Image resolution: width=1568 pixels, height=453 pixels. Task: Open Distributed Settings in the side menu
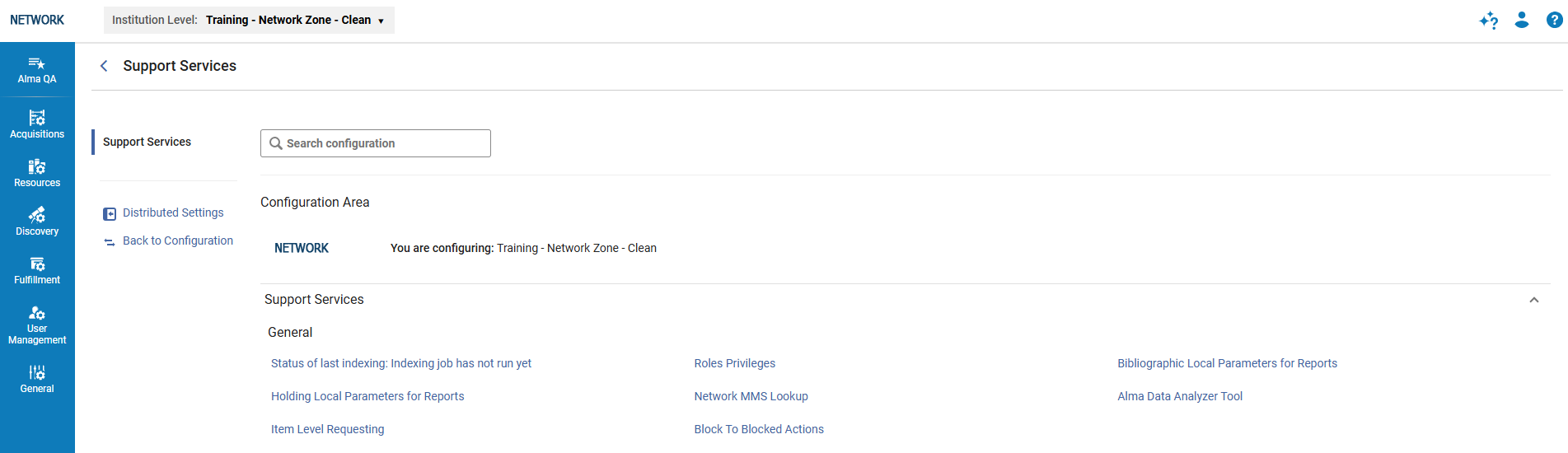pyautogui.click(x=173, y=212)
